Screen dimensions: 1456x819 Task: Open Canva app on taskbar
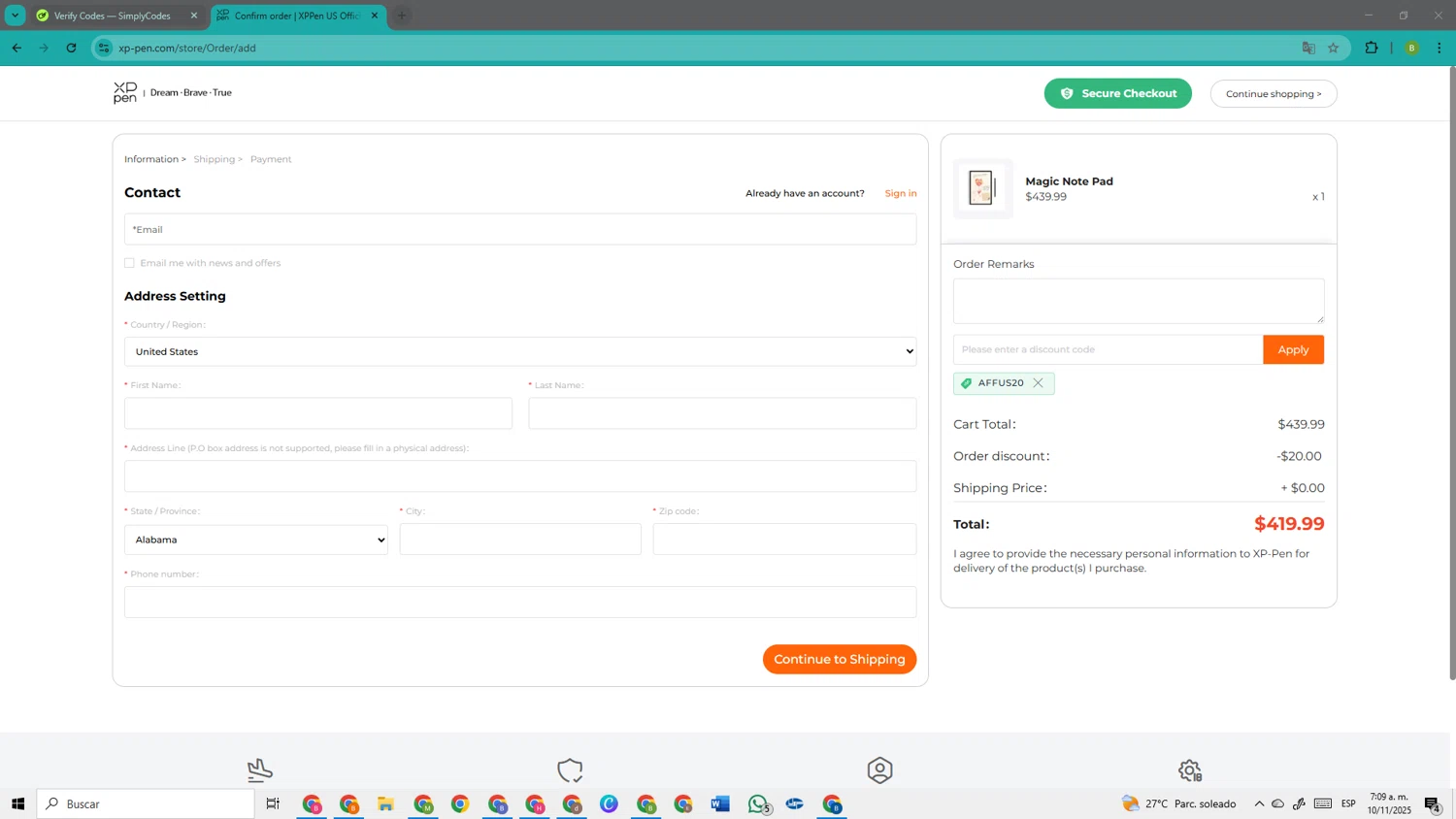coord(609,803)
